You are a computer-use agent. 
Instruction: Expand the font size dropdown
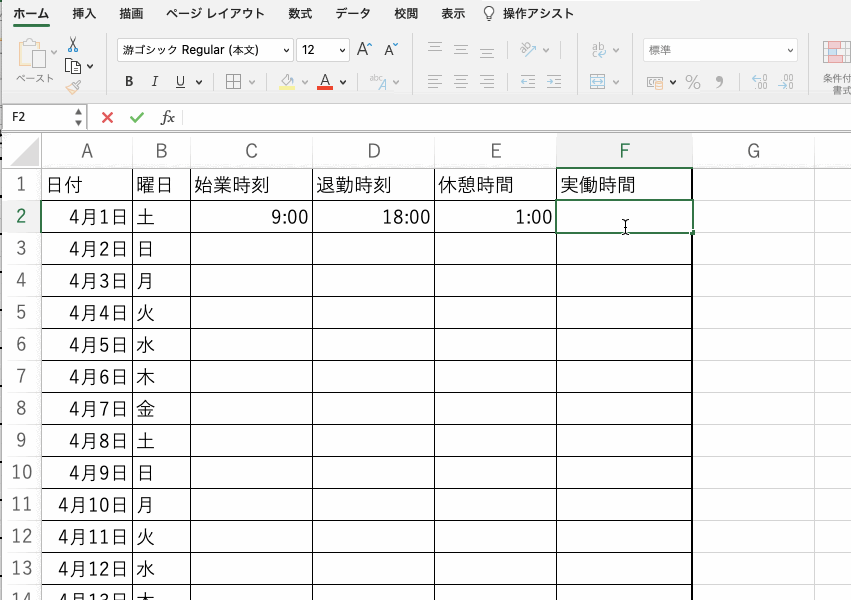tap(342, 50)
